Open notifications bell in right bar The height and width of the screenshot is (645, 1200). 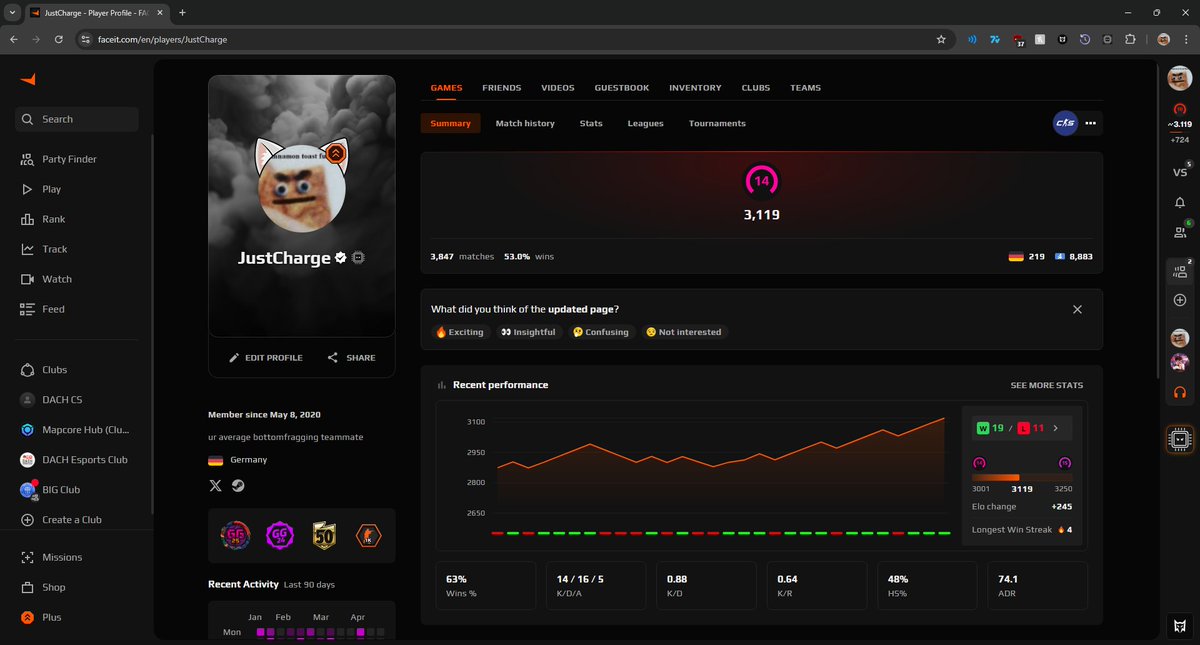[x=1180, y=202]
